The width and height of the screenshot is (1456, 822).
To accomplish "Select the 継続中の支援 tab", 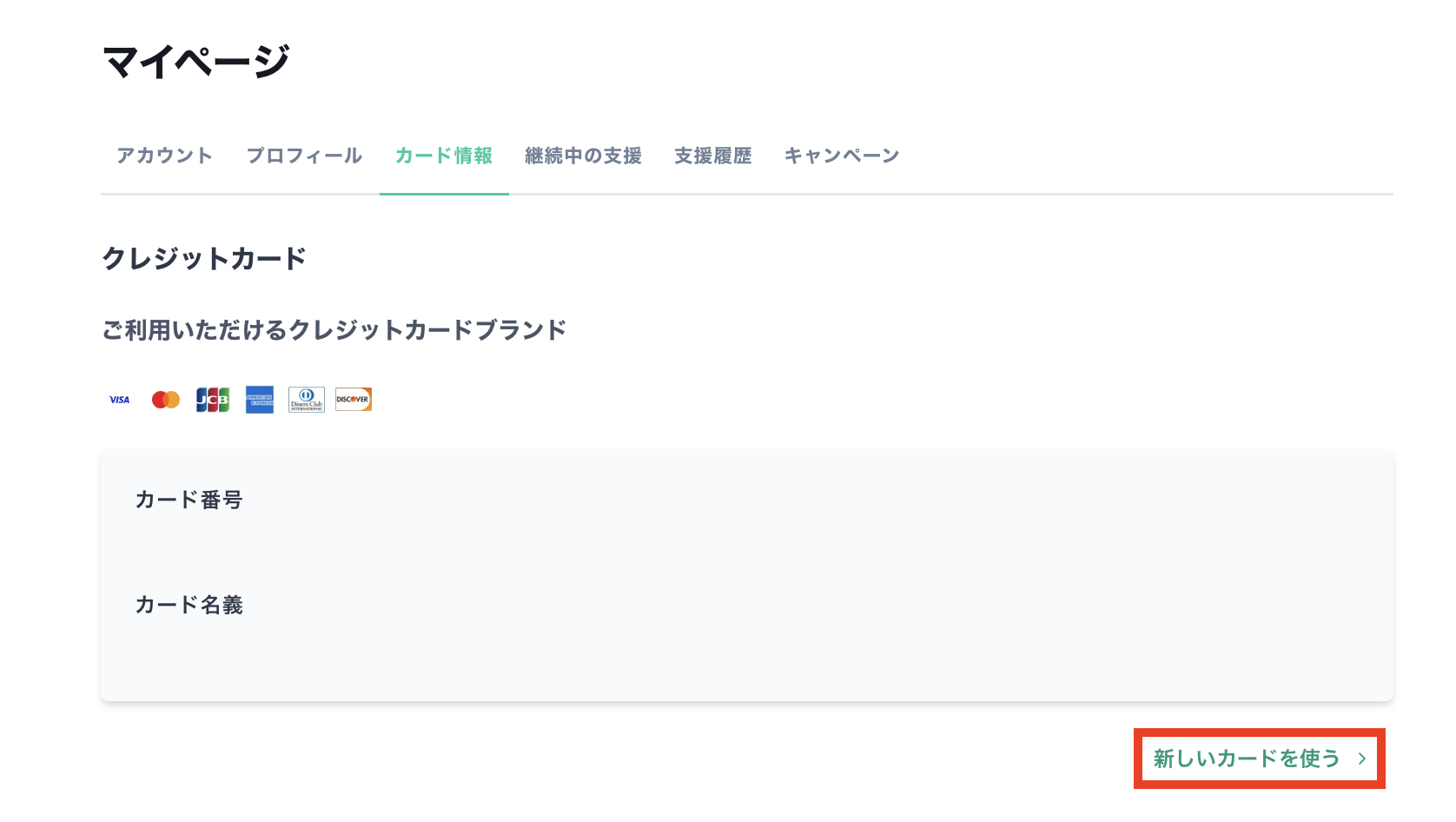I will point(583,155).
